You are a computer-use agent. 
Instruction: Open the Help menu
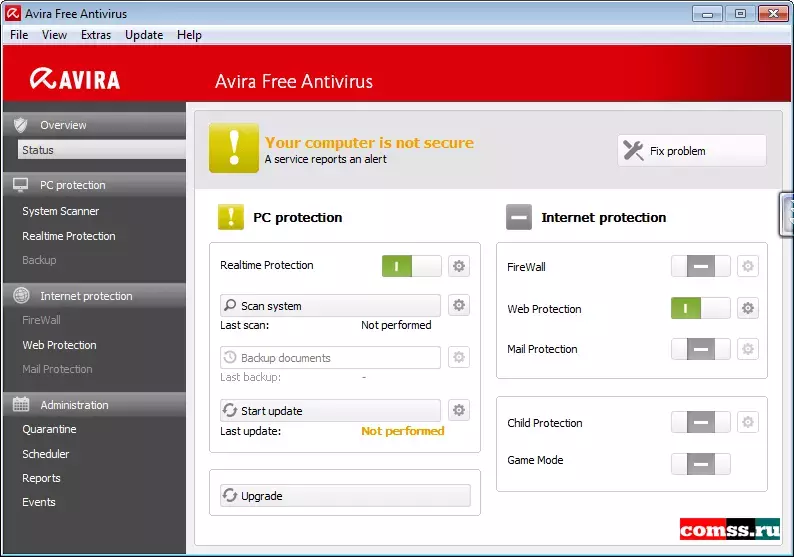[x=189, y=35]
